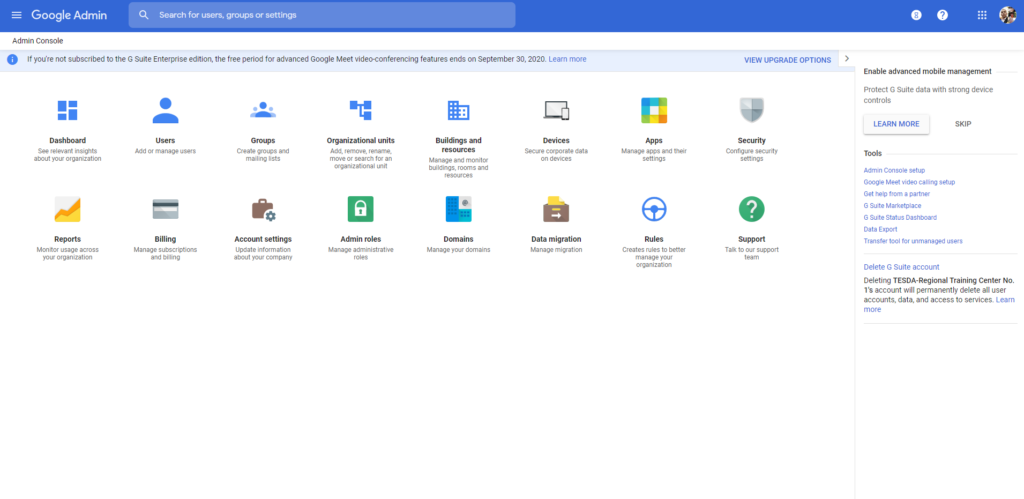The image size is (1024, 499).
Task: Click the hourglass tasks icon in header
Action: (x=916, y=15)
